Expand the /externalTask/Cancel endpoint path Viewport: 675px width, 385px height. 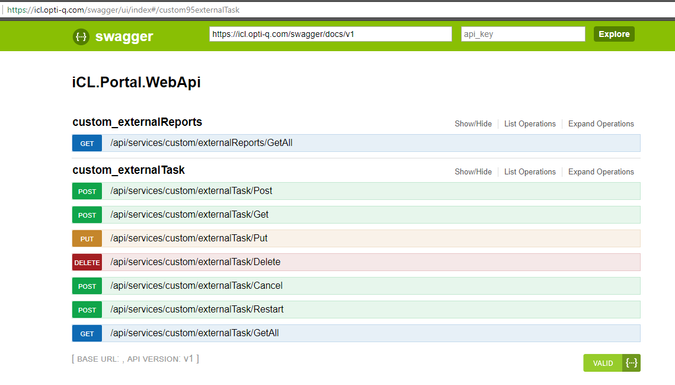tap(196, 286)
